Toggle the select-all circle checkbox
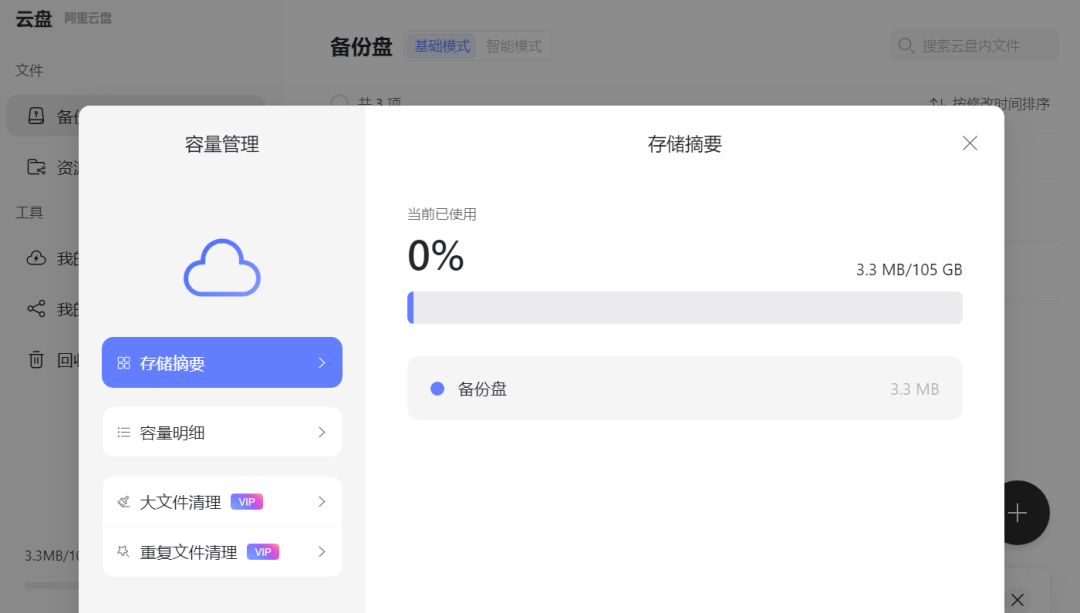This screenshot has width=1080, height=613. coord(339,103)
